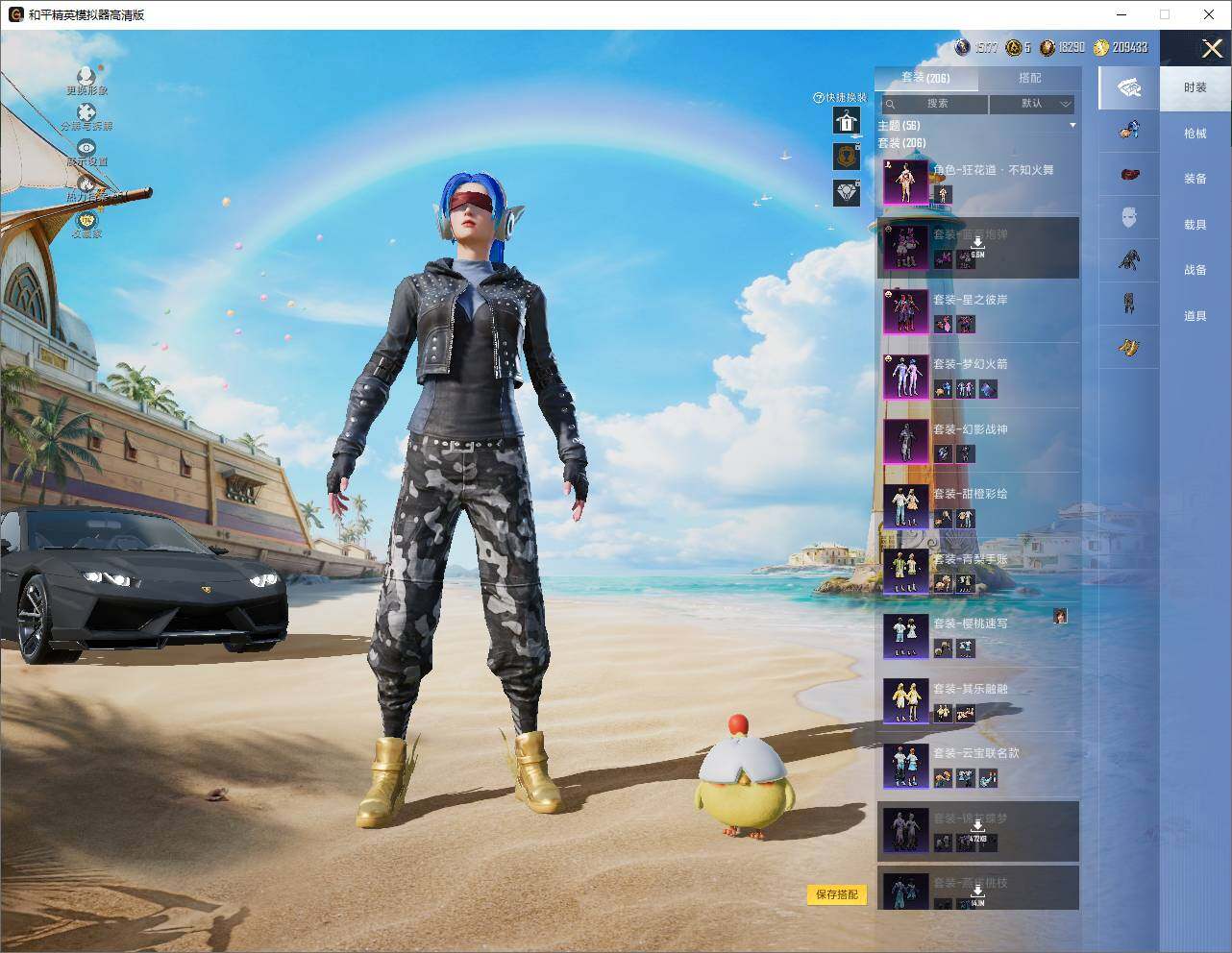The width and height of the screenshot is (1232, 953).
Task: Switch to the 搭配 tab
Action: coord(1029,78)
